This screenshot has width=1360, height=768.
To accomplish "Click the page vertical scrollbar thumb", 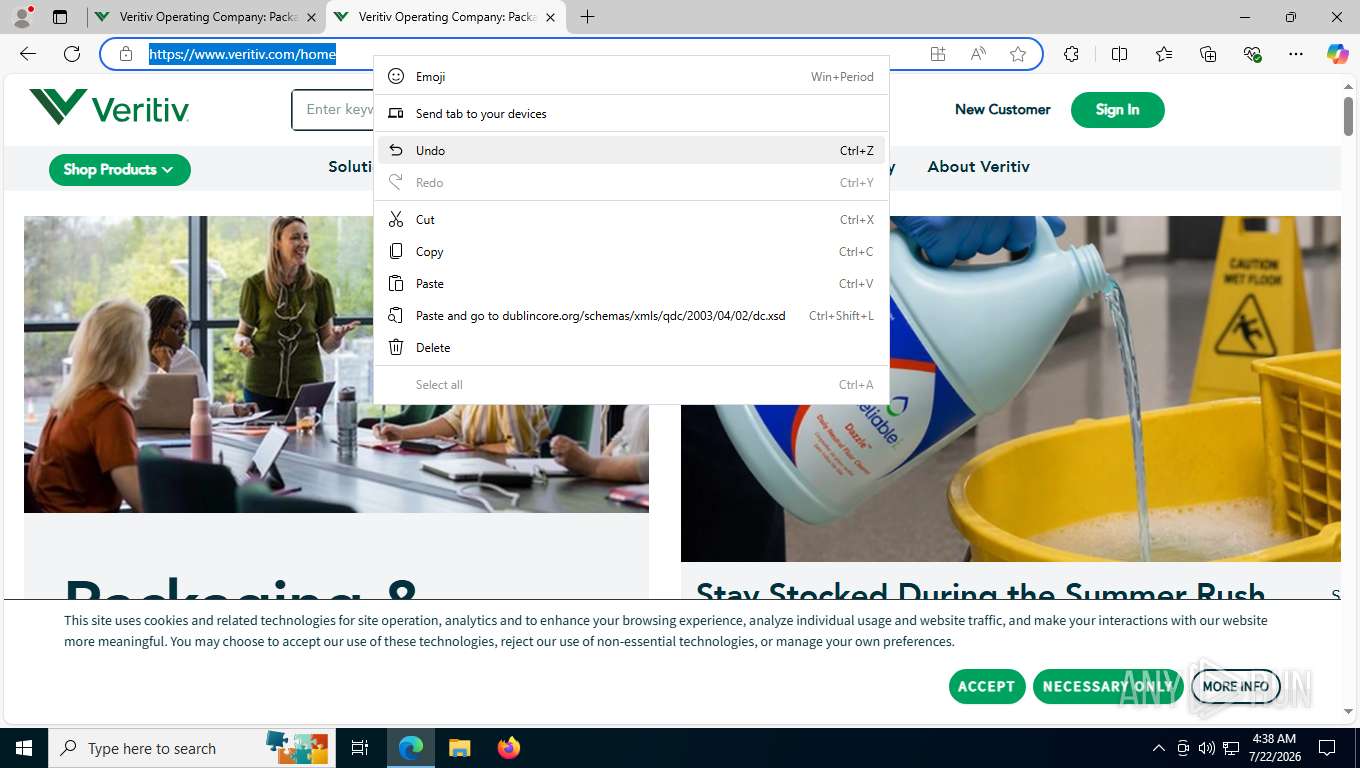I will point(1348,116).
